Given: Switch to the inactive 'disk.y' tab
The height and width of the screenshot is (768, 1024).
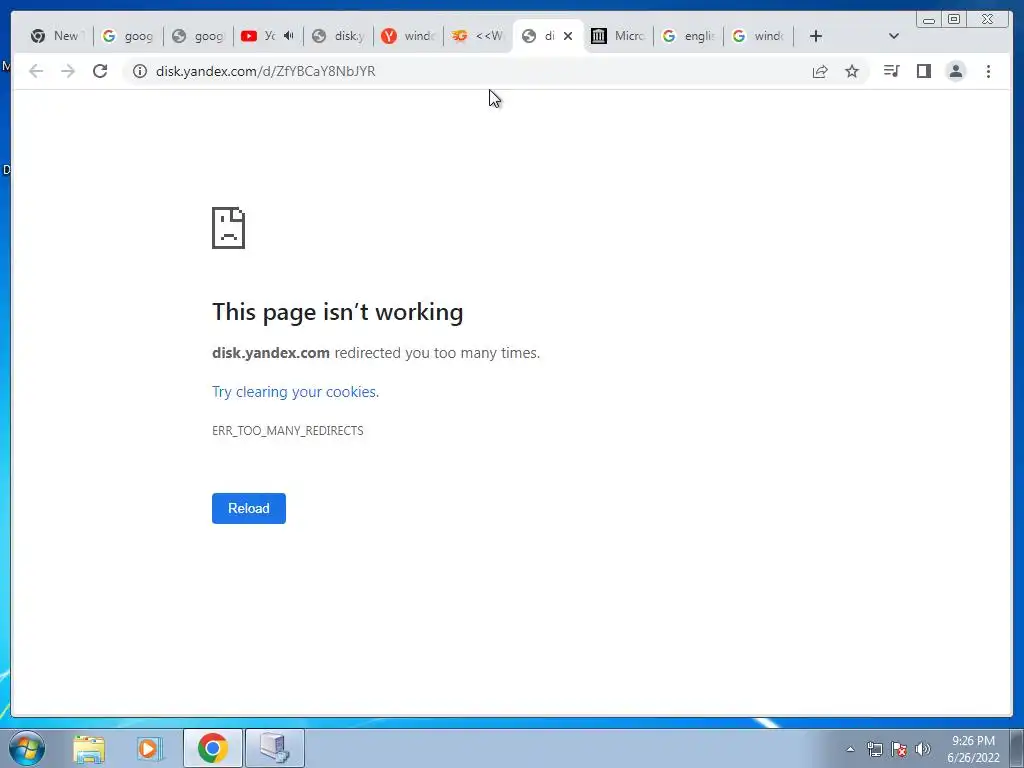Looking at the screenshot, I should 338,36.
